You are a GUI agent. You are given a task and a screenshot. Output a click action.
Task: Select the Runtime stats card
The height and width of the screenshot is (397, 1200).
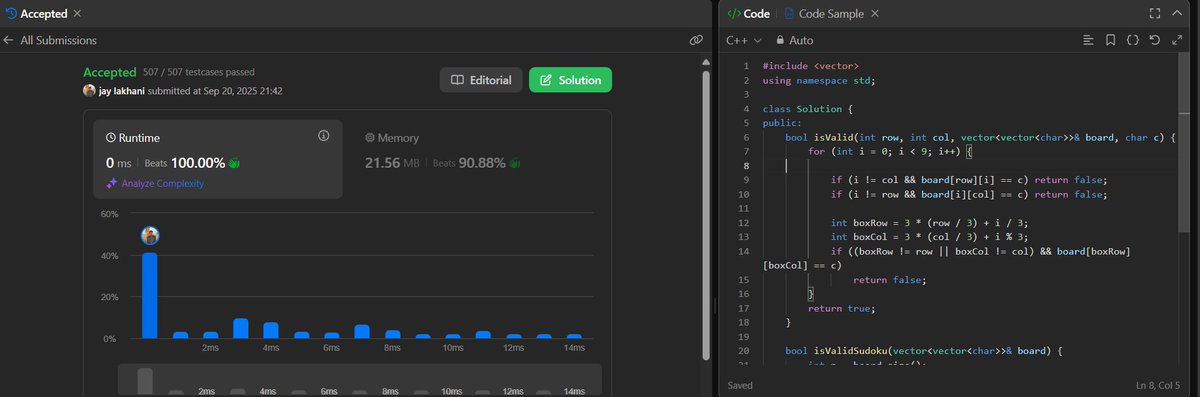click(218, 160)
